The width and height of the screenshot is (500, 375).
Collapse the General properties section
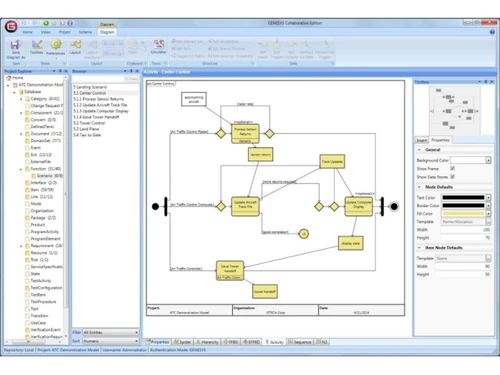click(419, 150)
